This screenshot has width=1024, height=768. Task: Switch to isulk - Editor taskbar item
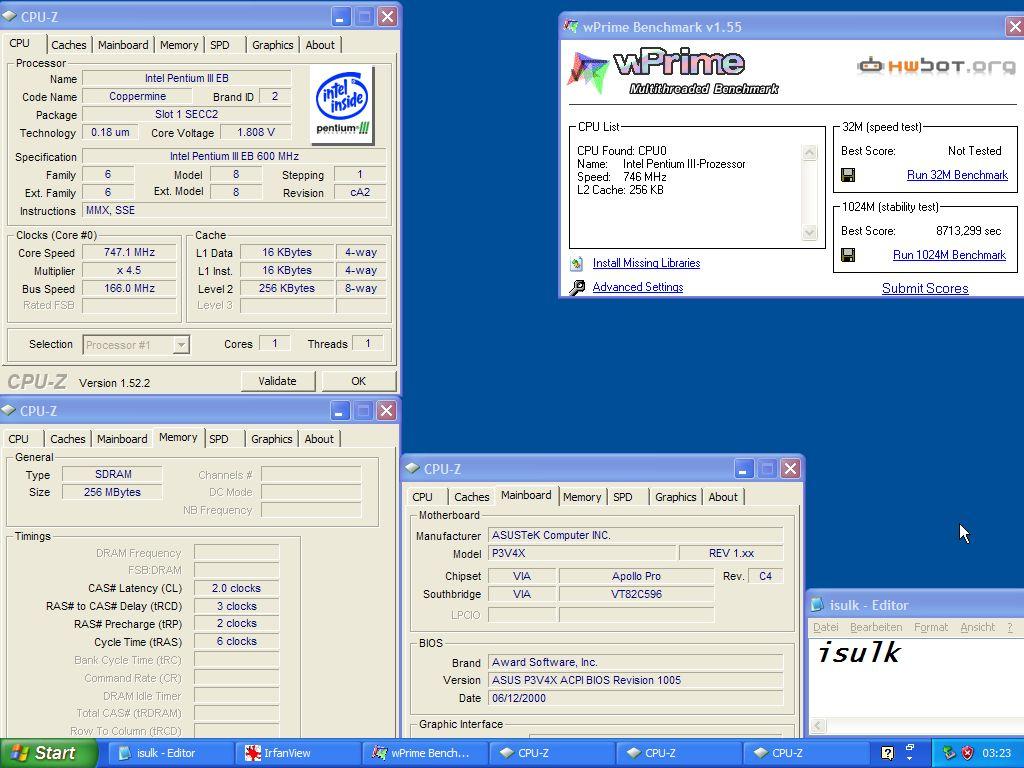[x=170, y=753]
